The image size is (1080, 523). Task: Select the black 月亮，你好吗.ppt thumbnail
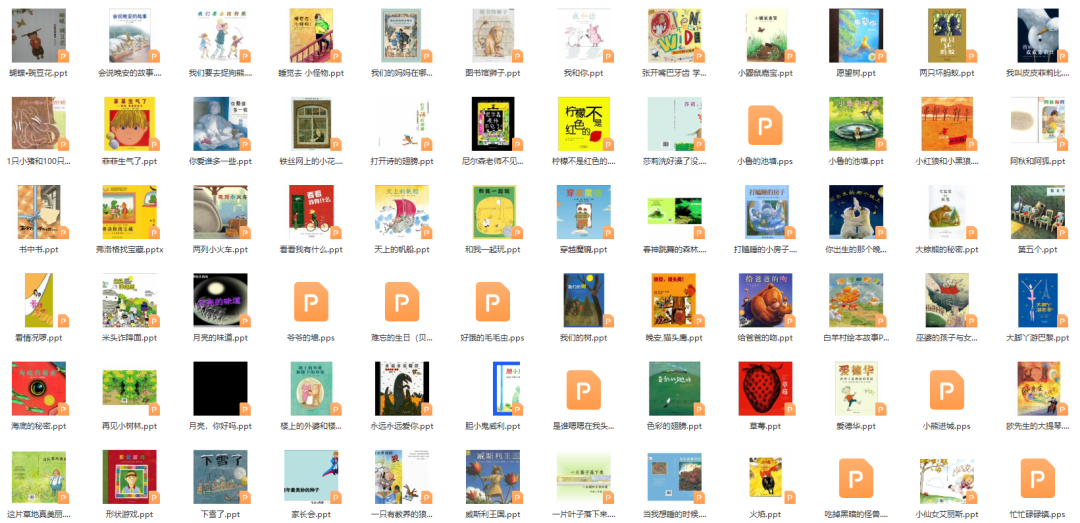pos(220,389)
